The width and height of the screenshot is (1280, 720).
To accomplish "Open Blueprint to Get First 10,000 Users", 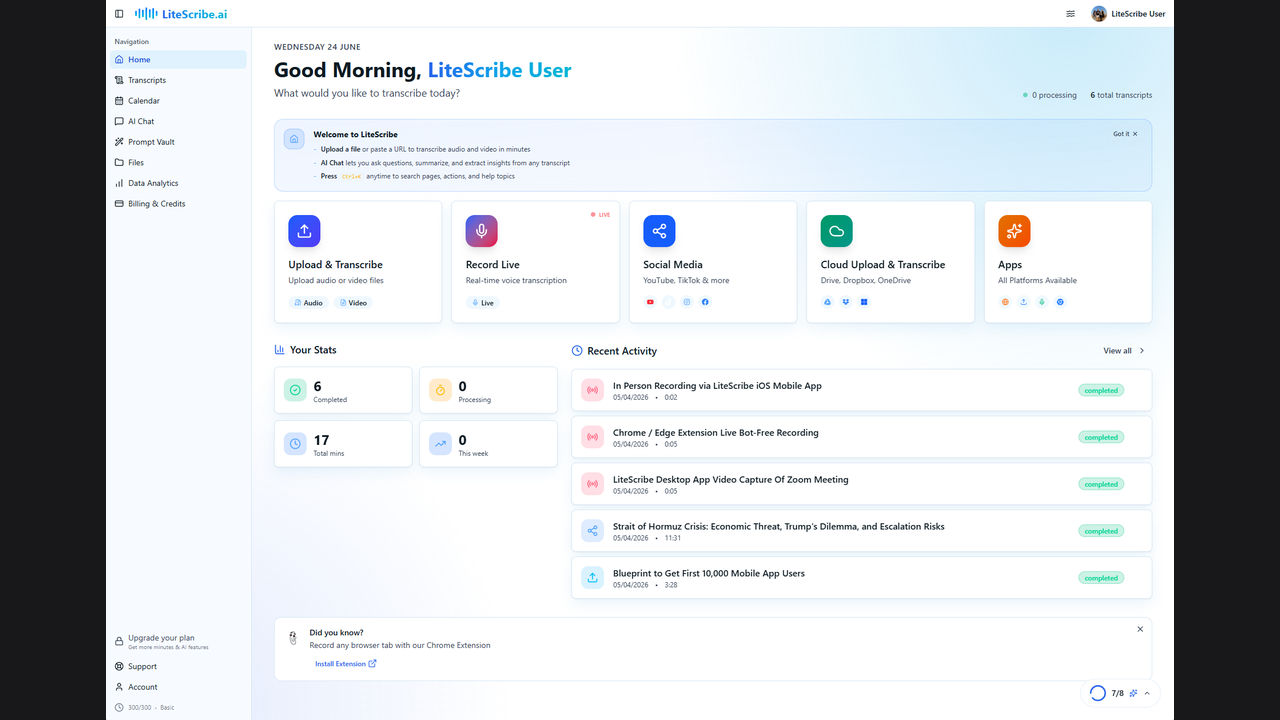I will 861,578.
